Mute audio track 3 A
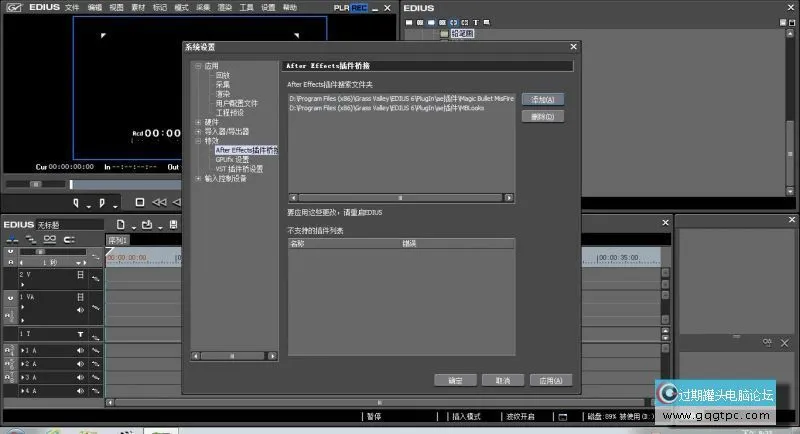The width and height of the screenshot is (800, 434). (x=80, y=377)
